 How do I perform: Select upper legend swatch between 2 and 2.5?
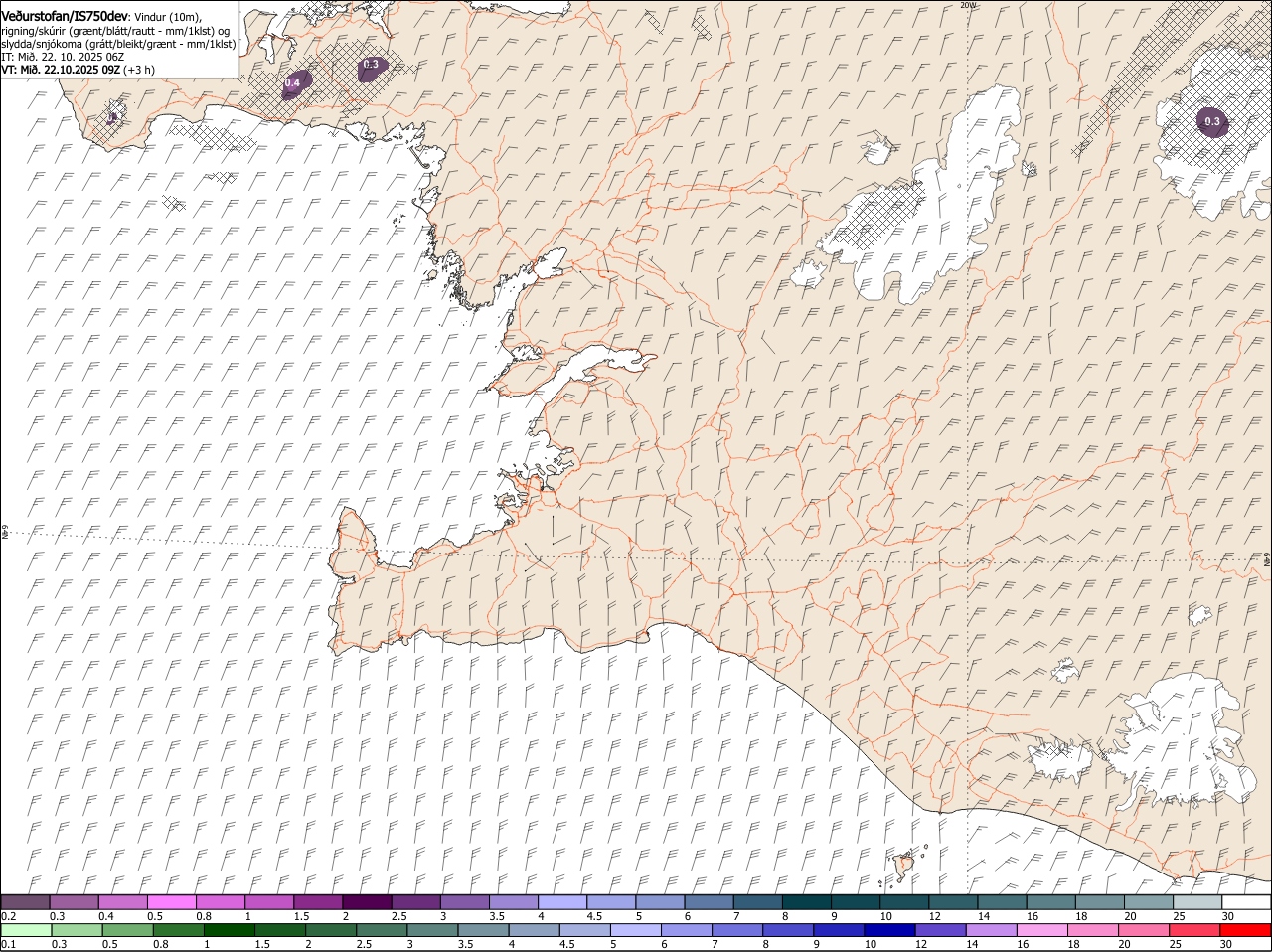coord(367,902)
